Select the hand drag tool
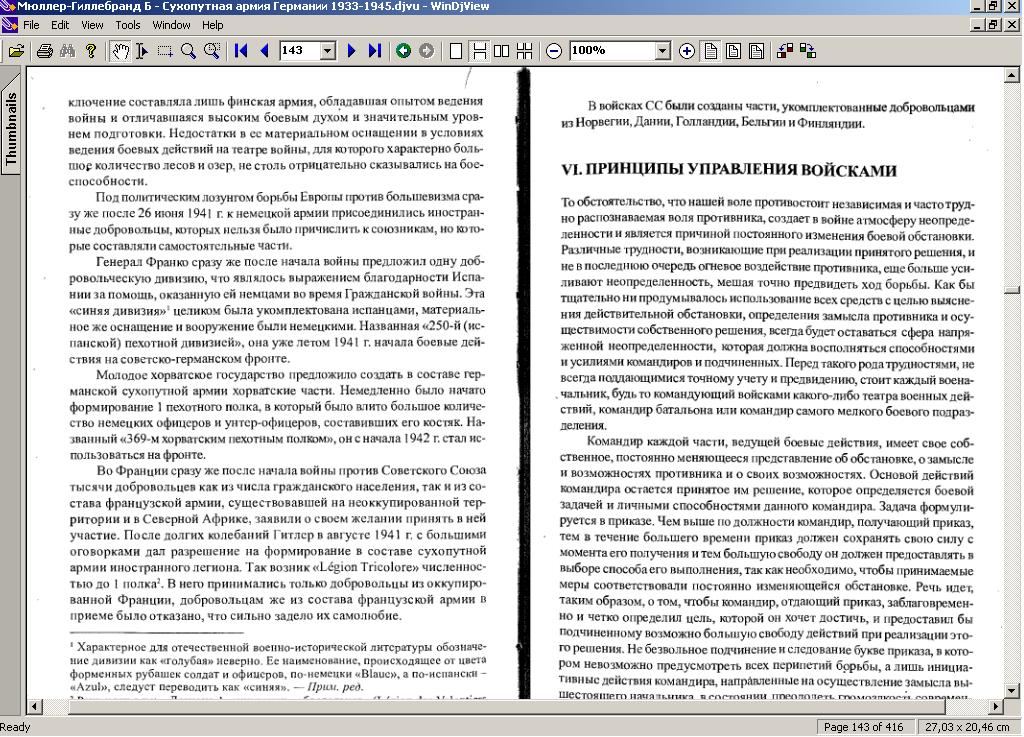 point(120,51)
